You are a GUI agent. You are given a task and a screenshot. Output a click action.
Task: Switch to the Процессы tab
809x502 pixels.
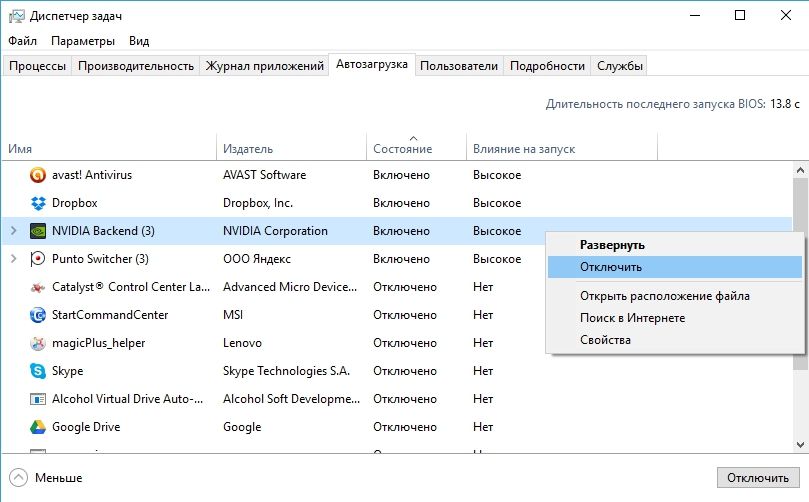coord(38,66)
